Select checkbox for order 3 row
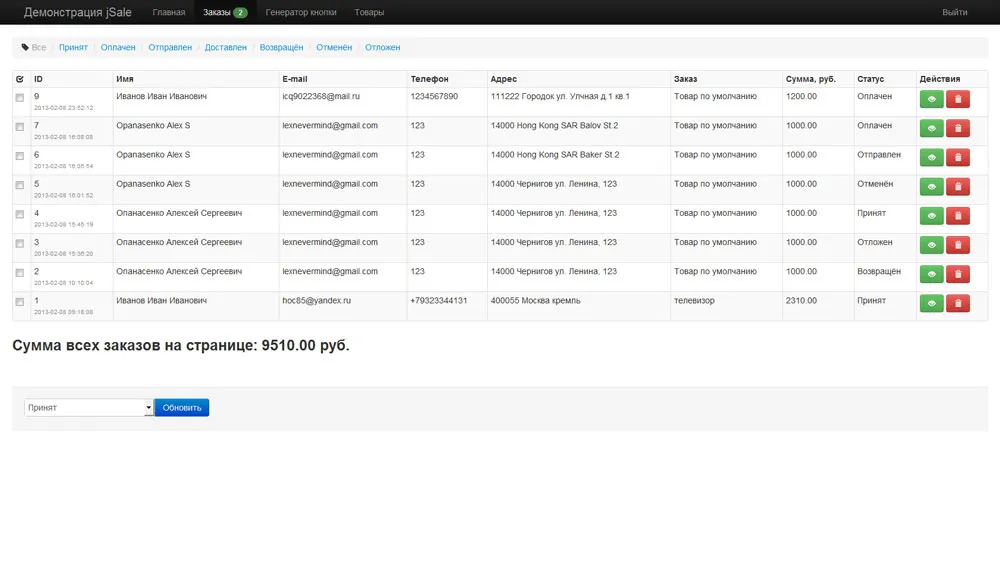 point(20,244)
